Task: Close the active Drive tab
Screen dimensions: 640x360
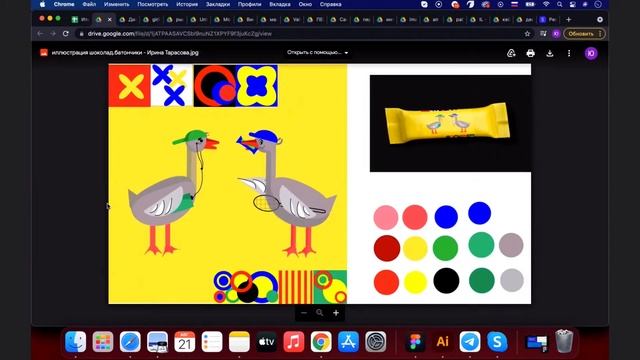Action: tap(109, 19)
